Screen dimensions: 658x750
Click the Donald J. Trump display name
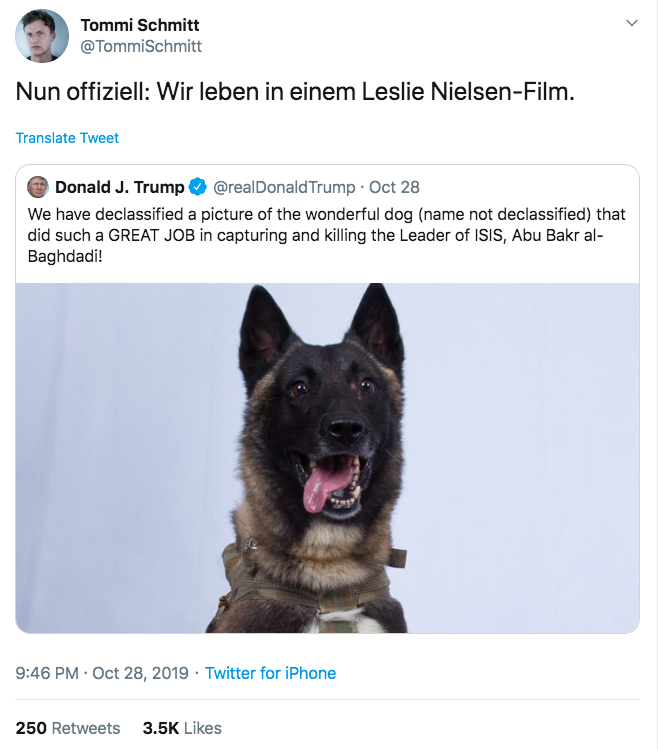click(x=120, y=187)
